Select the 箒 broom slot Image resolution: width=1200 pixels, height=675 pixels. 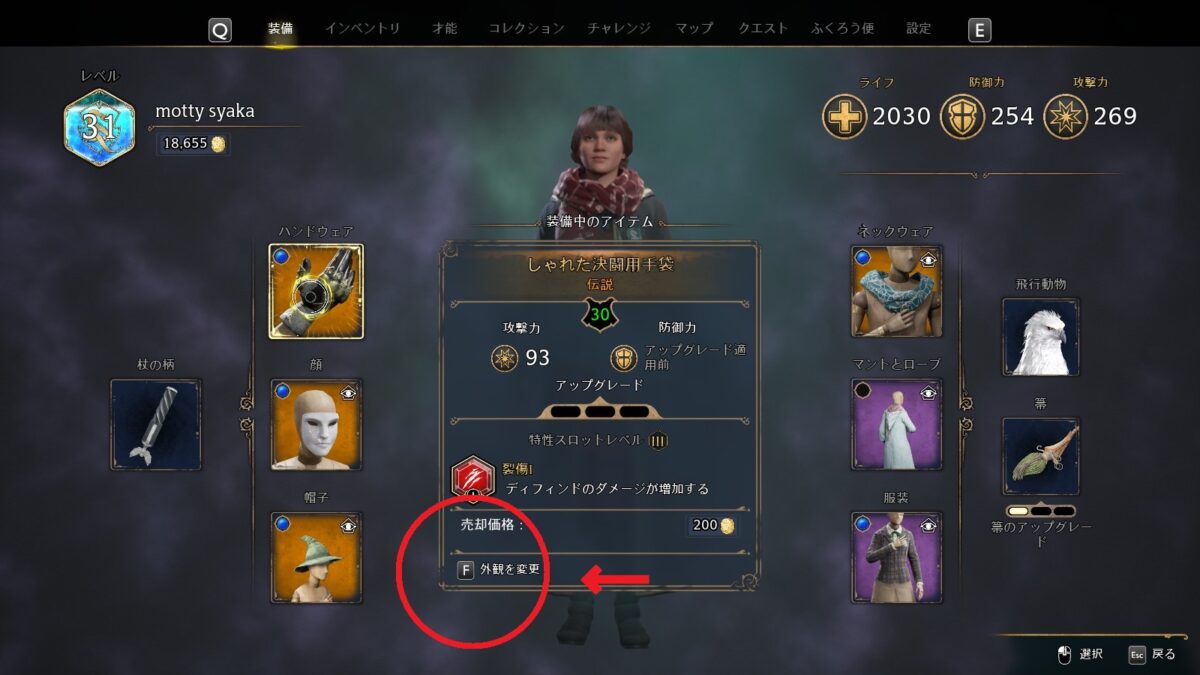1041,456
